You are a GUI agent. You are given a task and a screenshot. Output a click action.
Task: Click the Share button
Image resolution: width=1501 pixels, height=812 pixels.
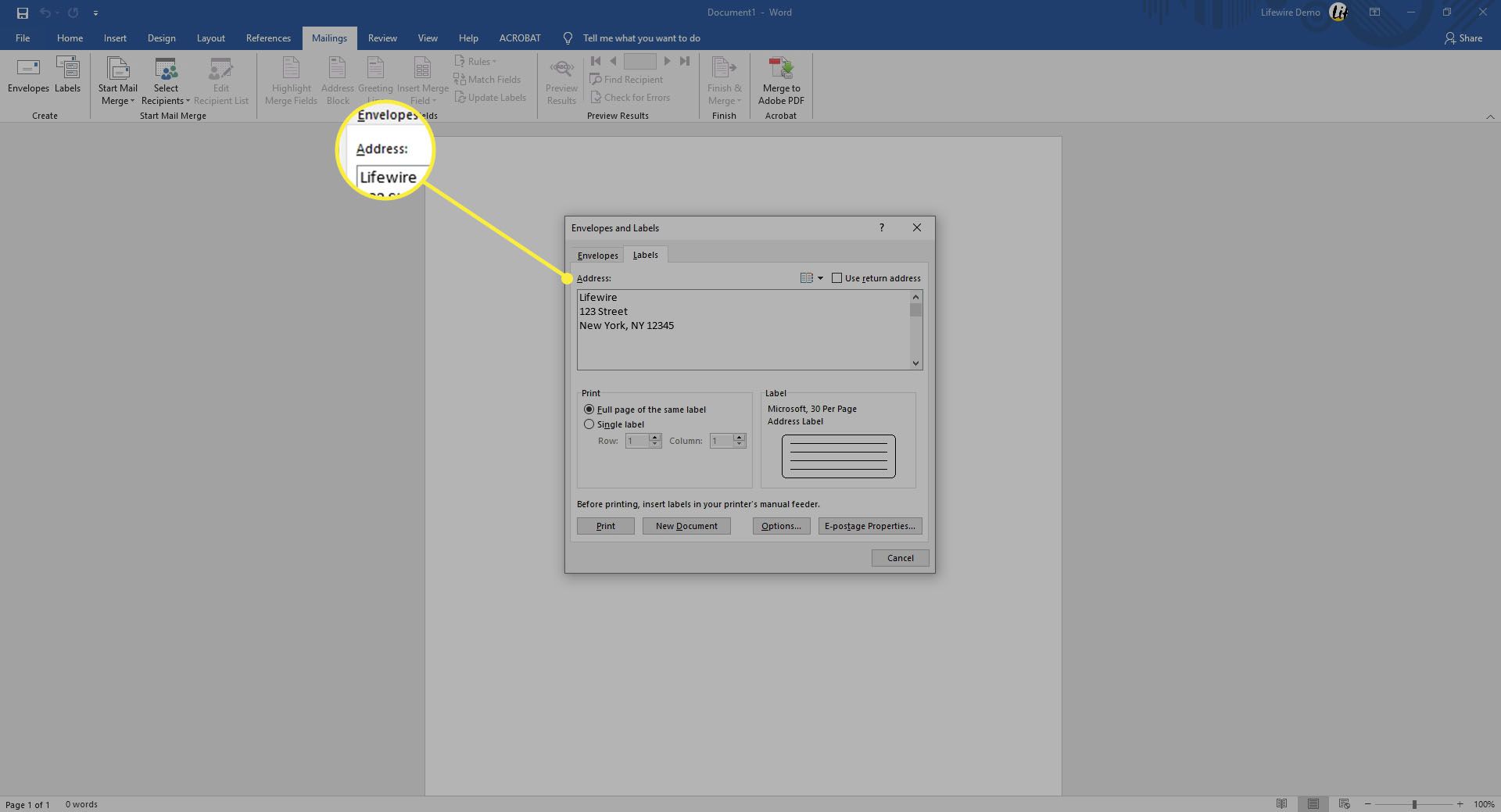[x=1463, y=38]
